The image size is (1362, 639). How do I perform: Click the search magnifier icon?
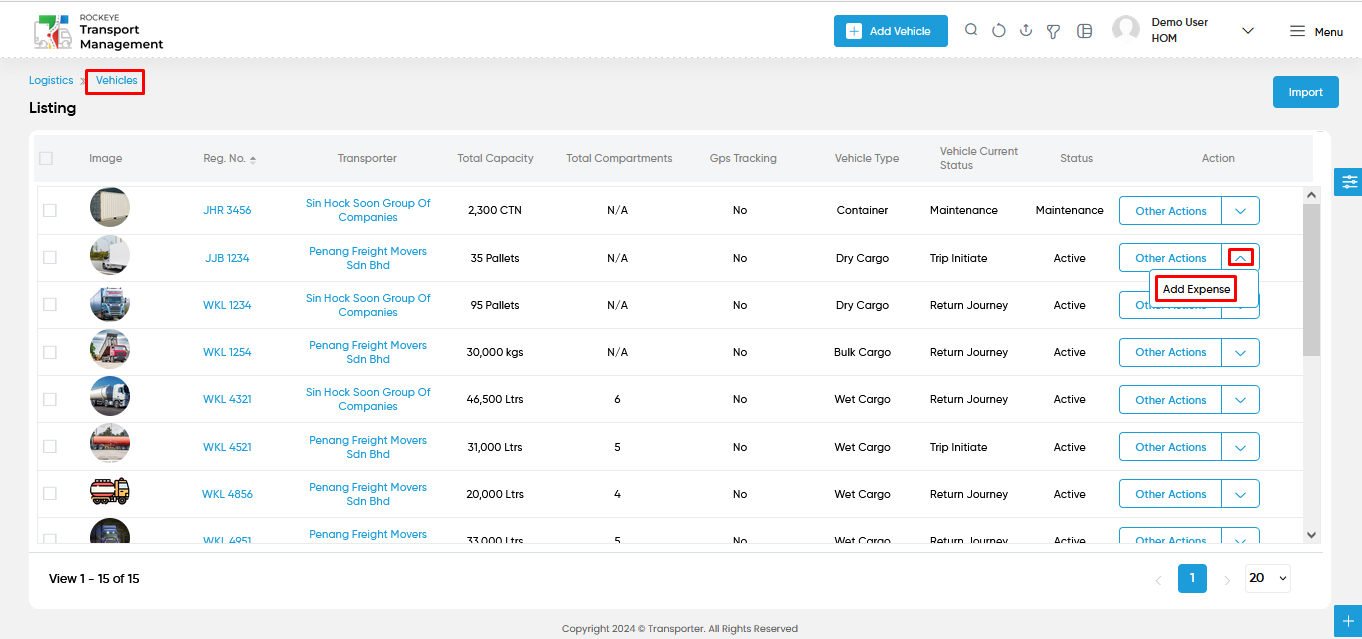click(x=971, y=30)
